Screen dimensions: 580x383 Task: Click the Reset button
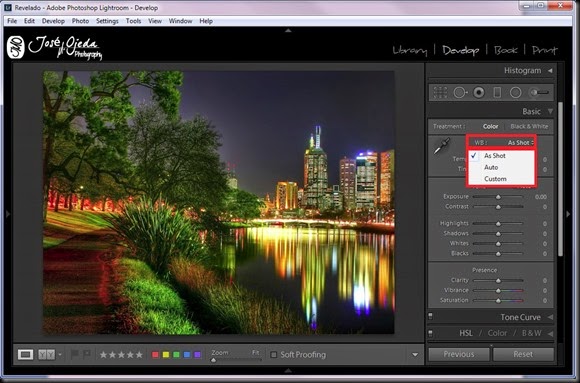(523, 354)
